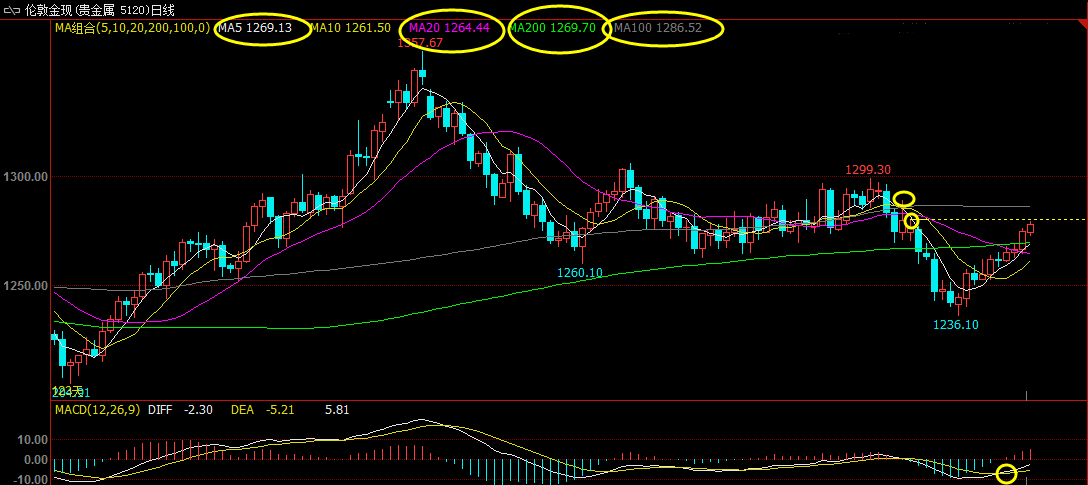Image resolution: width=1088 pixels, height=485 pixels.
Task: Click the 1236.10 low price label
Action: point(955,324)
